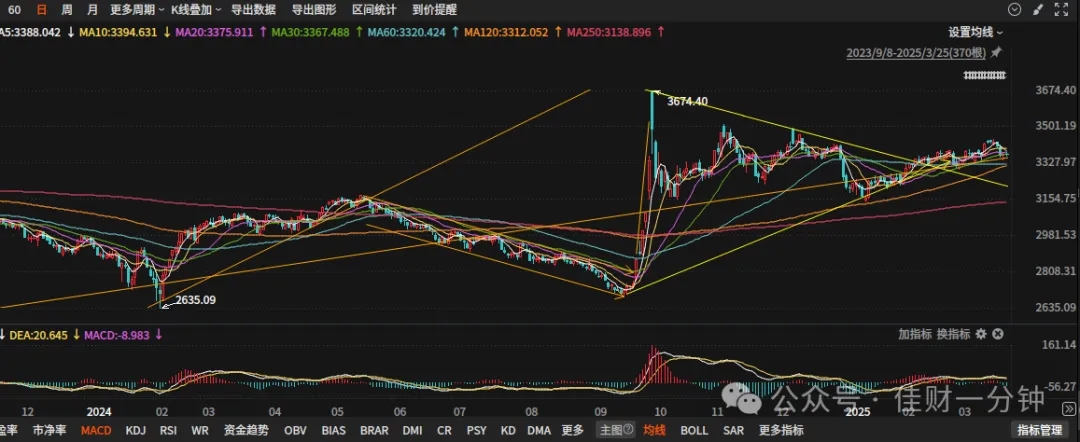Select OBV indicator tab
The width and height of the screenshot is (1080, 442).
pyautogui.click(x=295, y=430)
